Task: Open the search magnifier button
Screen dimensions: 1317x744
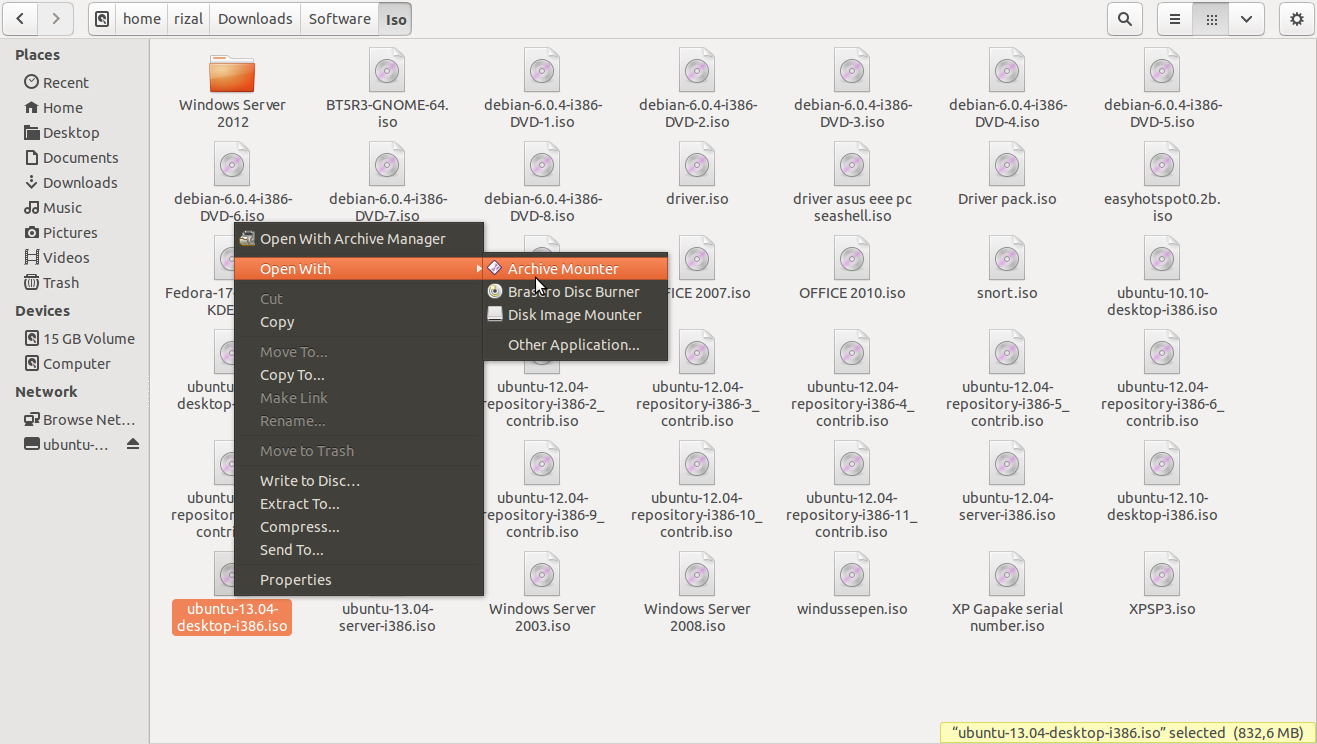Action: point(1125,18)
